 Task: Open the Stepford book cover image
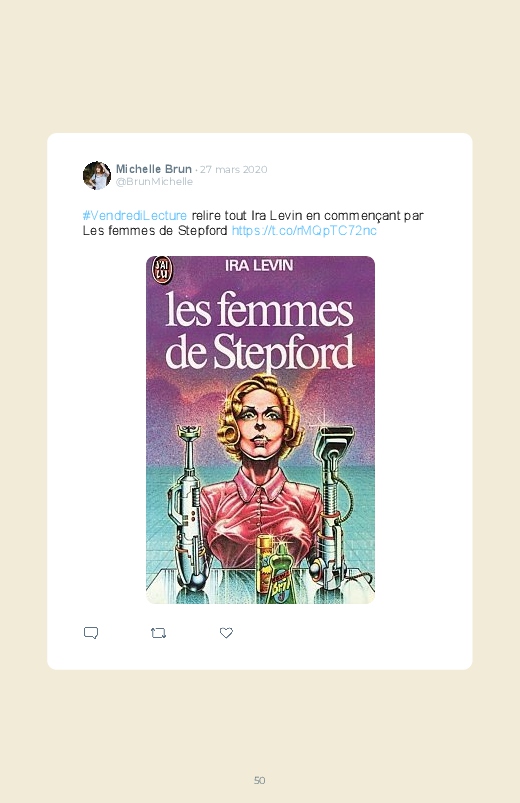coord(260,430)
